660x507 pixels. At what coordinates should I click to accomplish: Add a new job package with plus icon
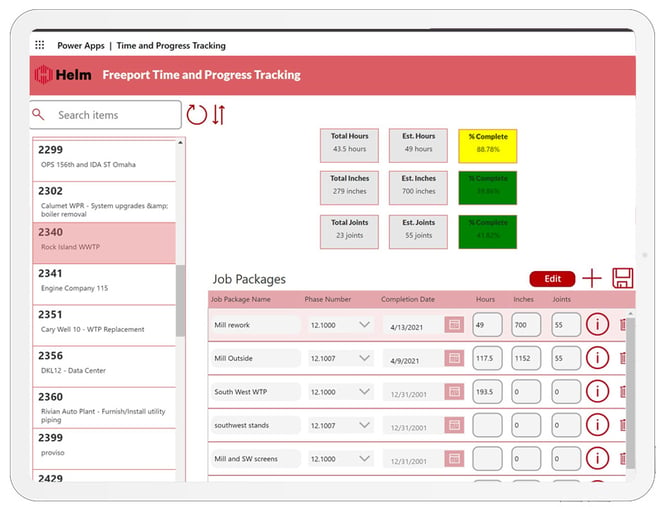click(x=592, y=278)
